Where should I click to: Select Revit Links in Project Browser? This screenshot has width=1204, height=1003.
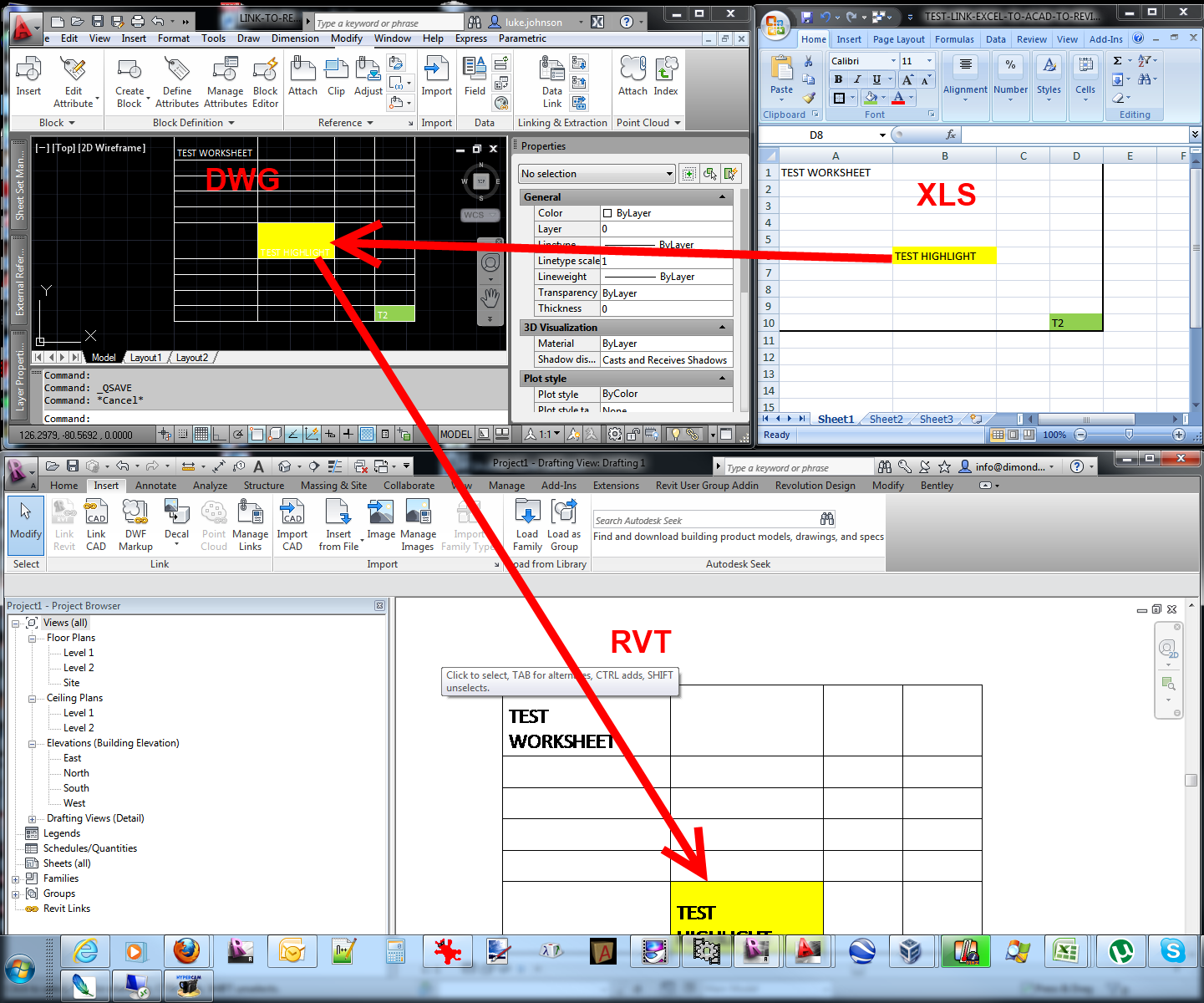[67, 909]
